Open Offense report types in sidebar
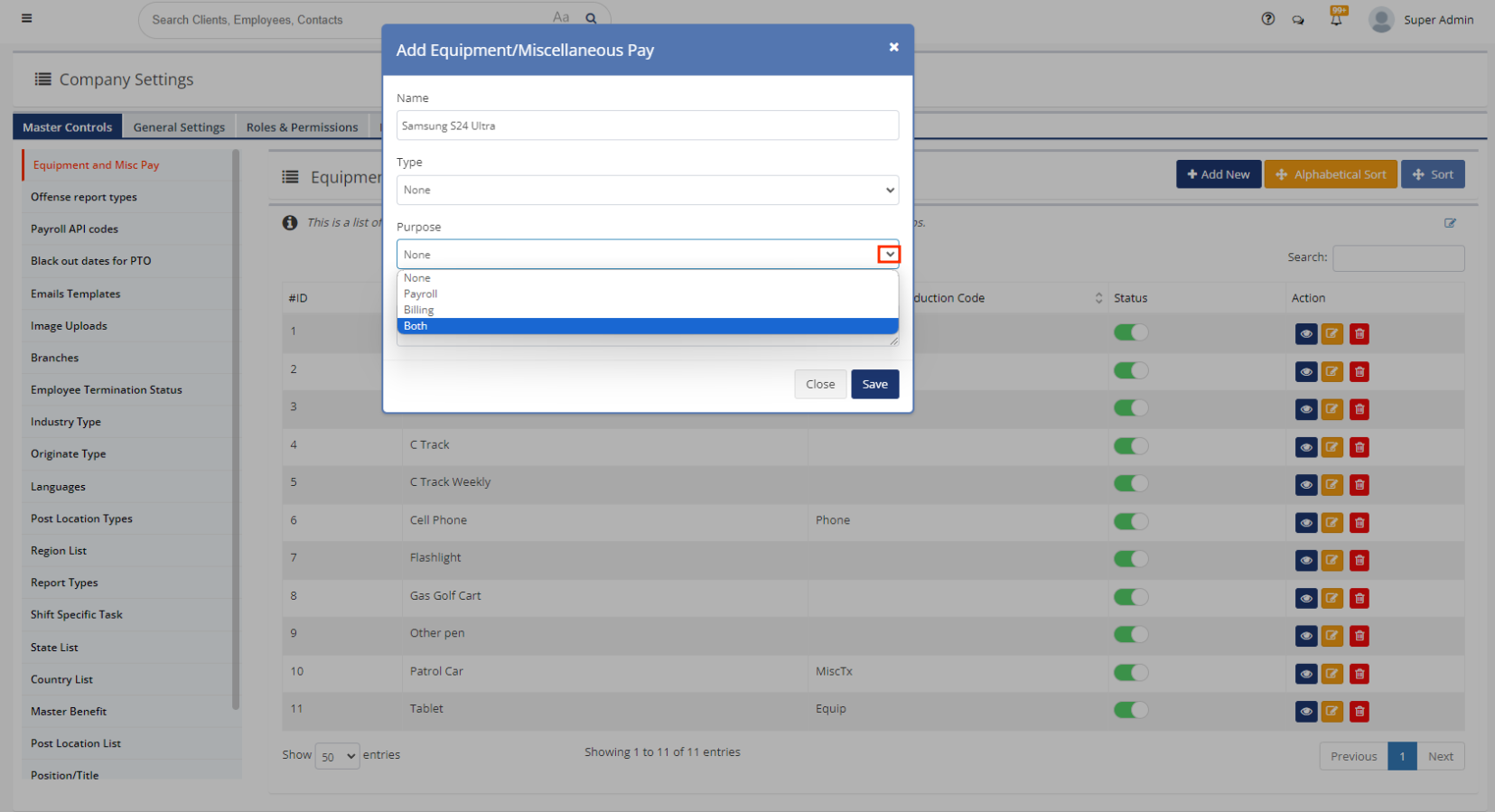Image resolution: width=1495 pixels, height=812 pixels. (84, 197)
